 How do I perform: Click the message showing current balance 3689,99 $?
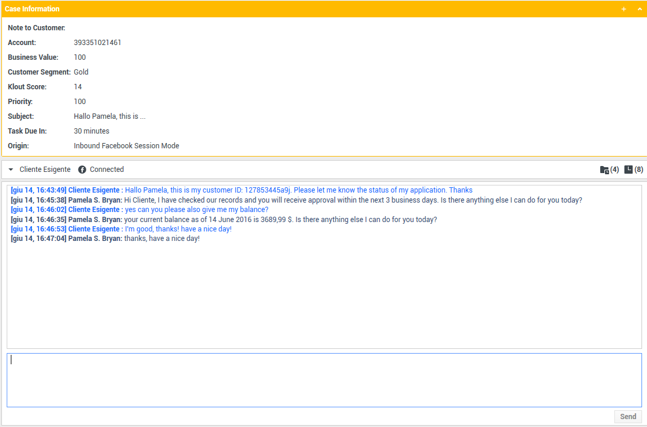[x=280, y=219]
